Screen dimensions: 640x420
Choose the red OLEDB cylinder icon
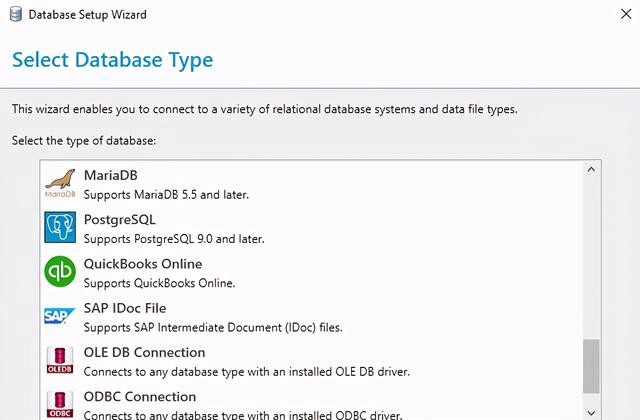[60, 360]
